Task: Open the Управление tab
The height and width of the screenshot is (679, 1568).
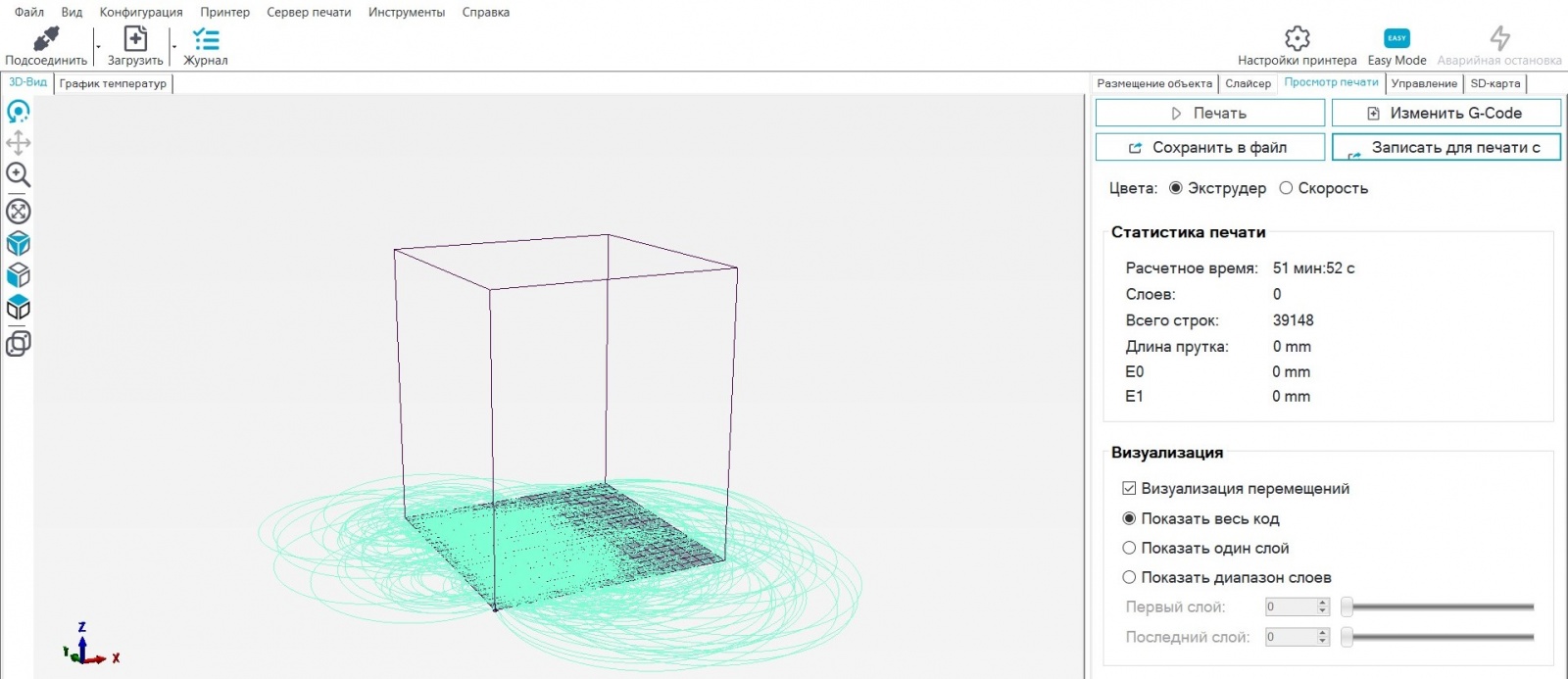Action: [1424, 83]
